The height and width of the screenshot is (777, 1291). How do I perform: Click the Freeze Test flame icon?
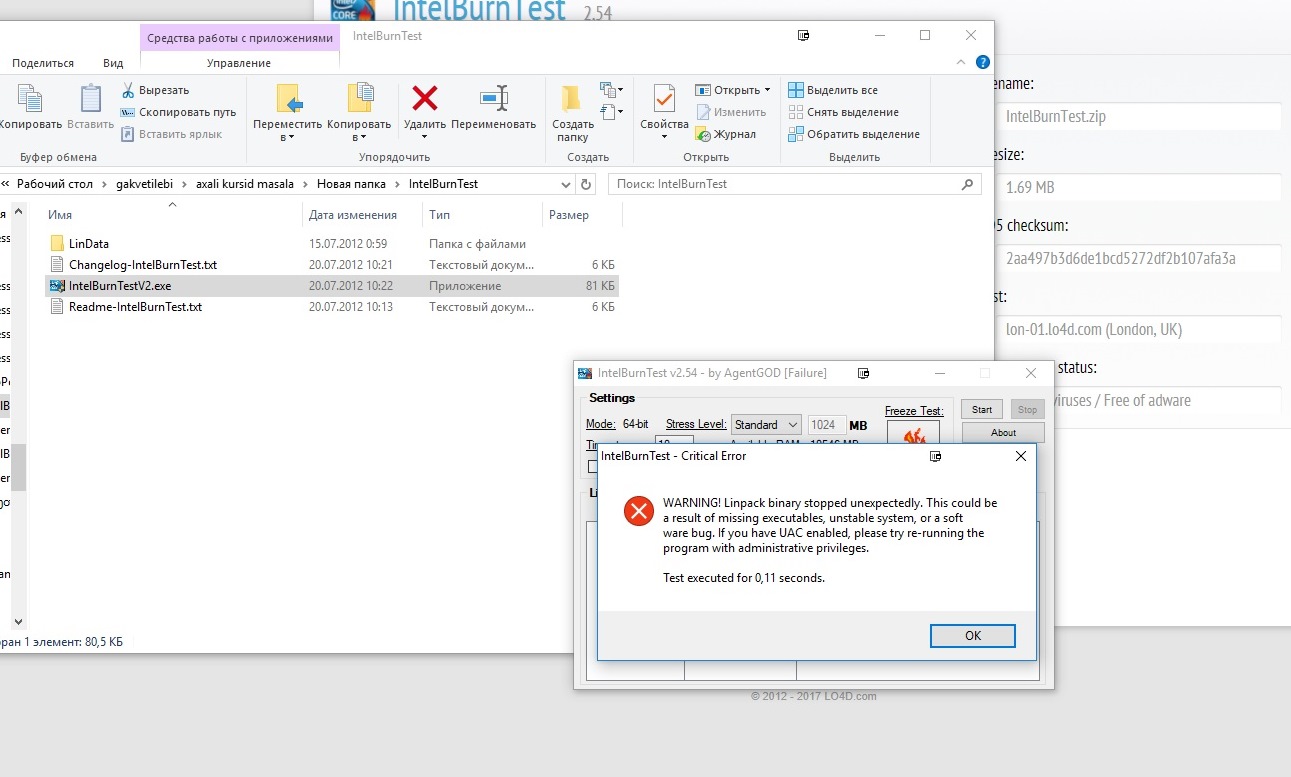[913, 434]
